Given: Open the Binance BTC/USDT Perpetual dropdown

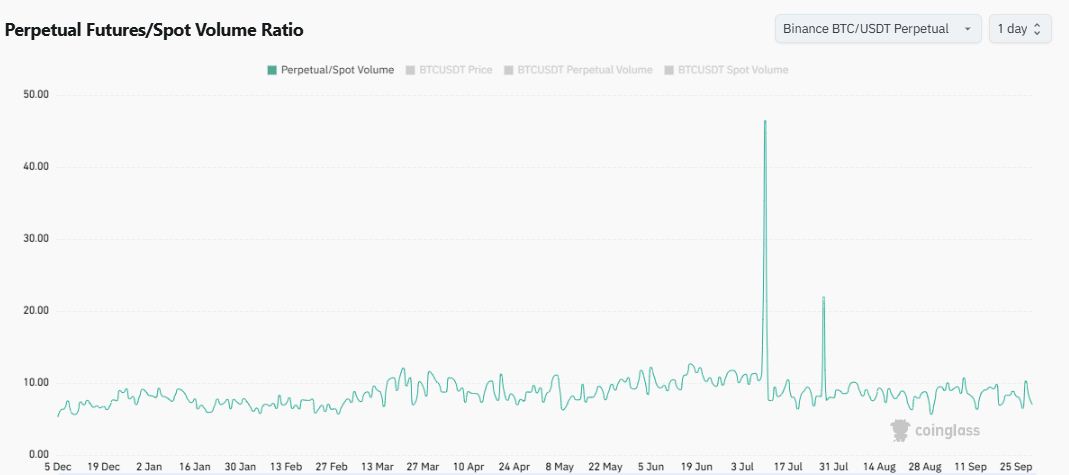Looking at the screenshot, I should (866, 29).
